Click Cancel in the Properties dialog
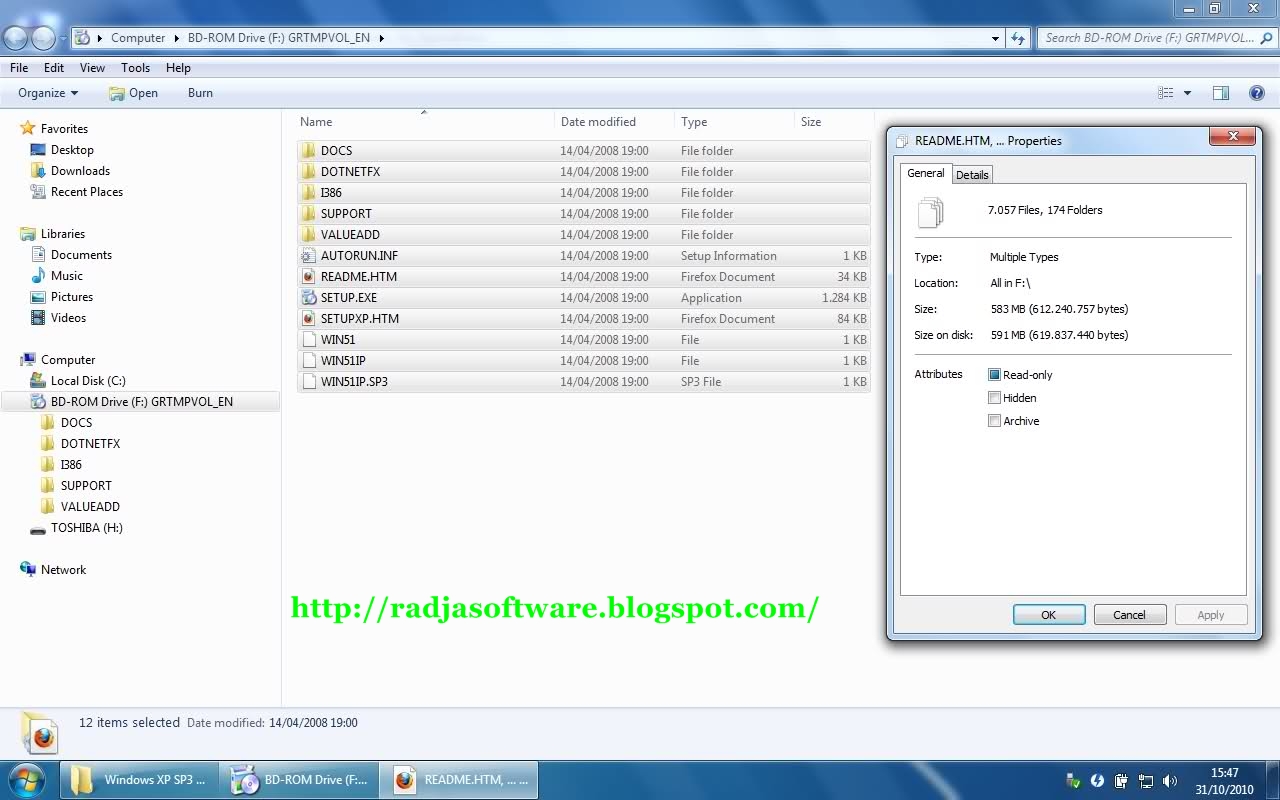Viewport: 1280px width, 800px height. coord(1130,615)
